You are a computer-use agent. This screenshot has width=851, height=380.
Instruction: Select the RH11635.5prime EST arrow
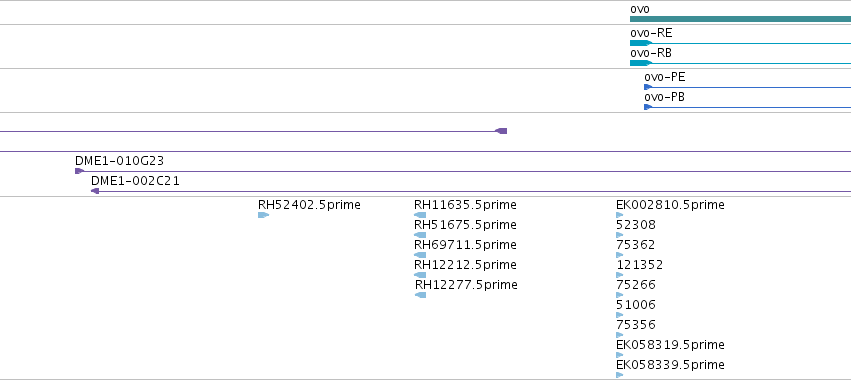(x=420, y=215)
